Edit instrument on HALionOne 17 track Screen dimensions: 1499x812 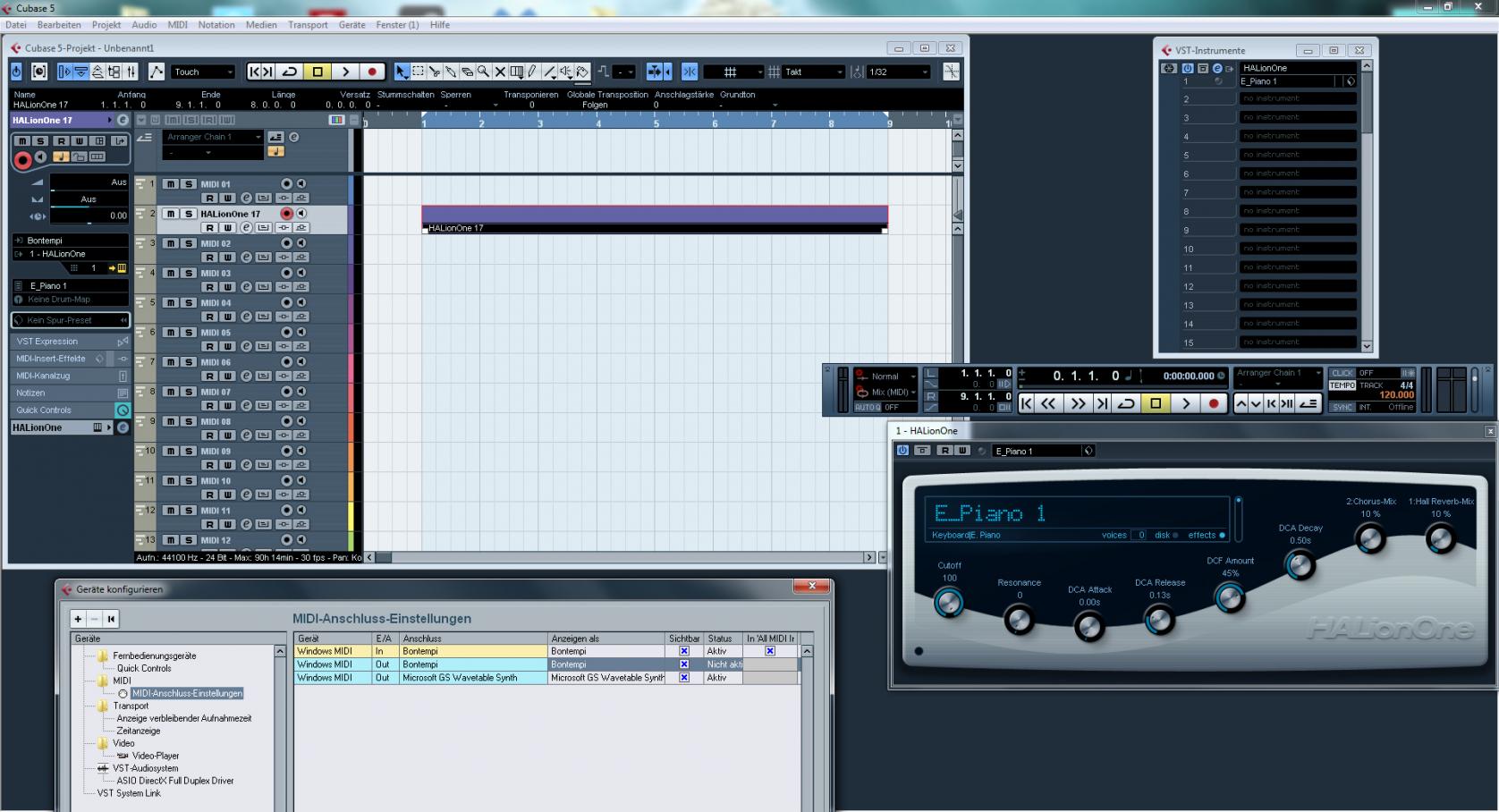246,227
